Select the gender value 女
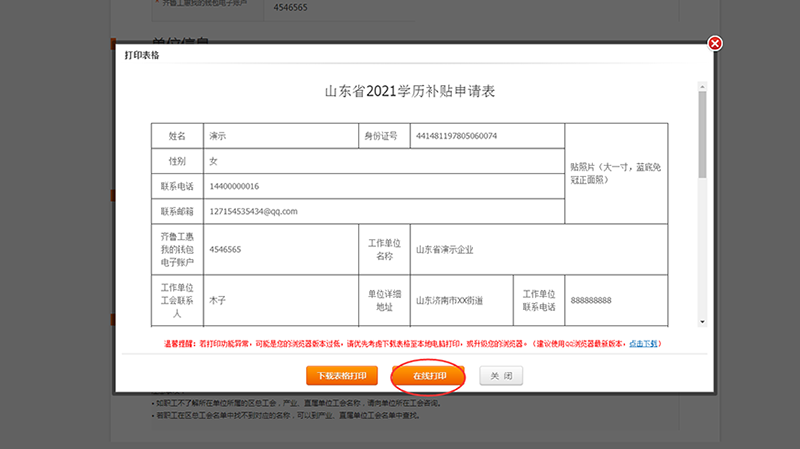800x449 pixels. [x=213, y=161]
